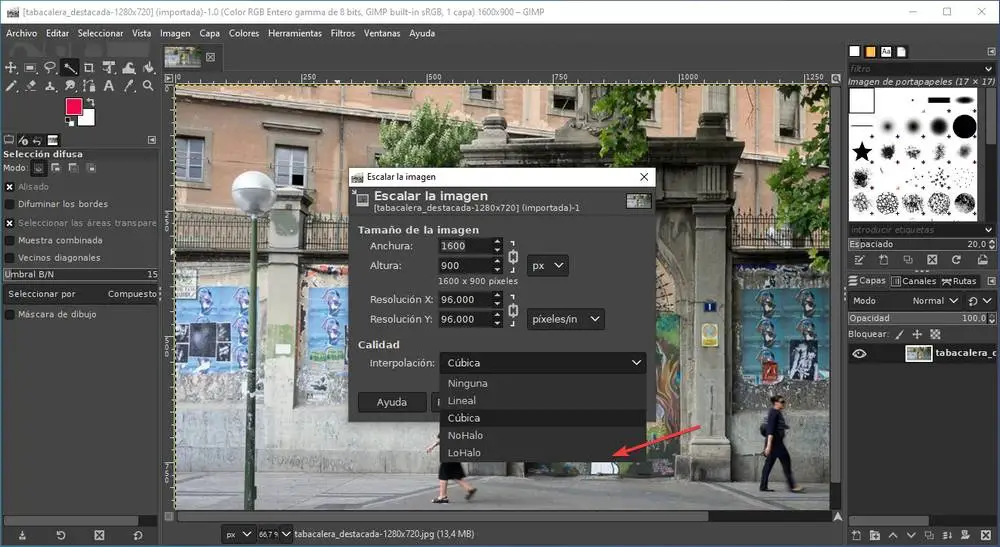1000x547 pixels.
Task: Choose Lineal interpolation option
Action: click(x=543, y=400)
